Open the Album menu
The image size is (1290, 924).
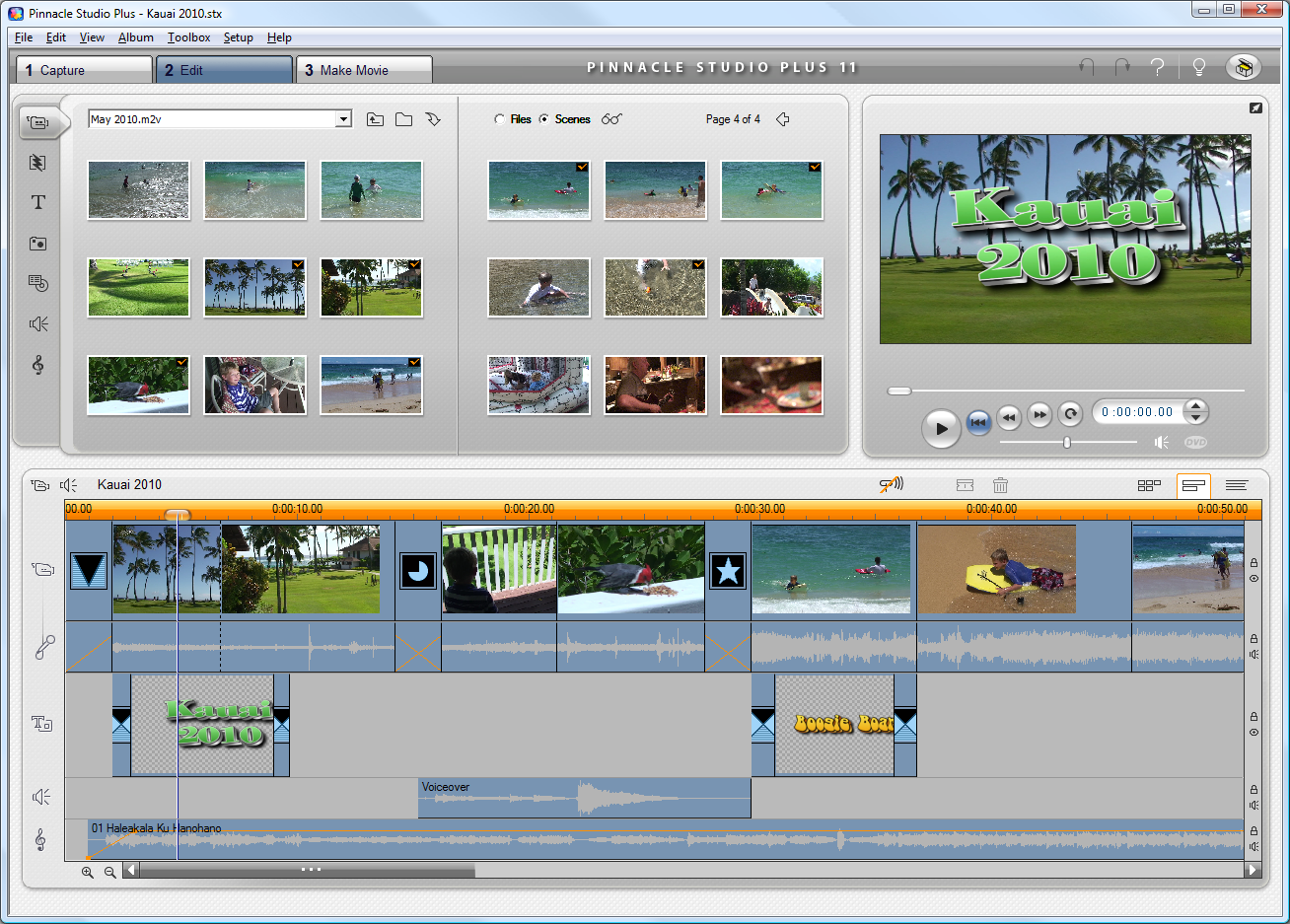click(x=136, y=37)
